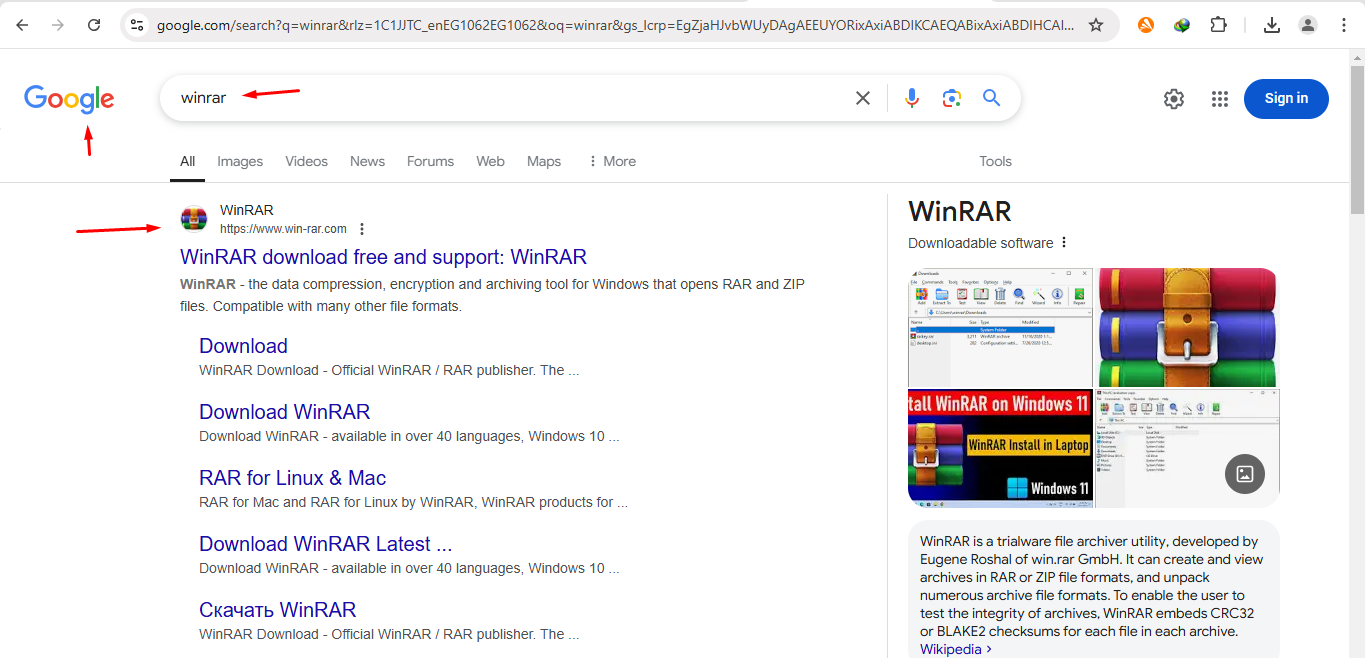Click the https://www.win-rar.com URL text
Viewport: 1365px width, 658px height.
coord(283,229)
